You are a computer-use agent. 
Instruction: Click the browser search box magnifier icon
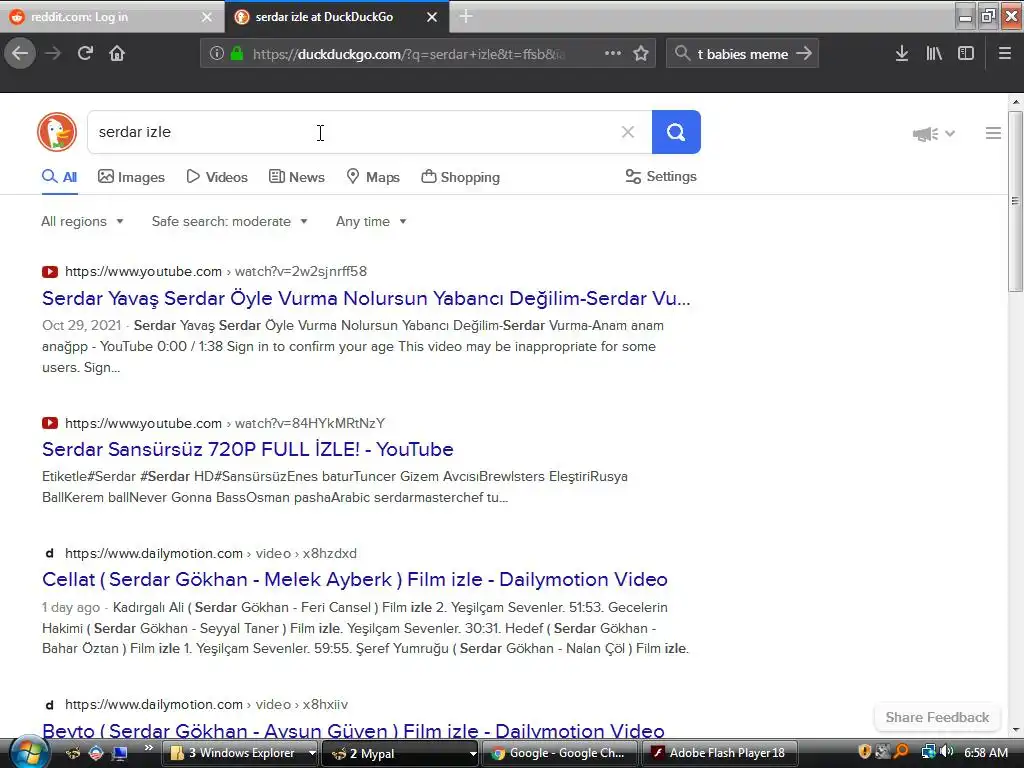point(682,53)
